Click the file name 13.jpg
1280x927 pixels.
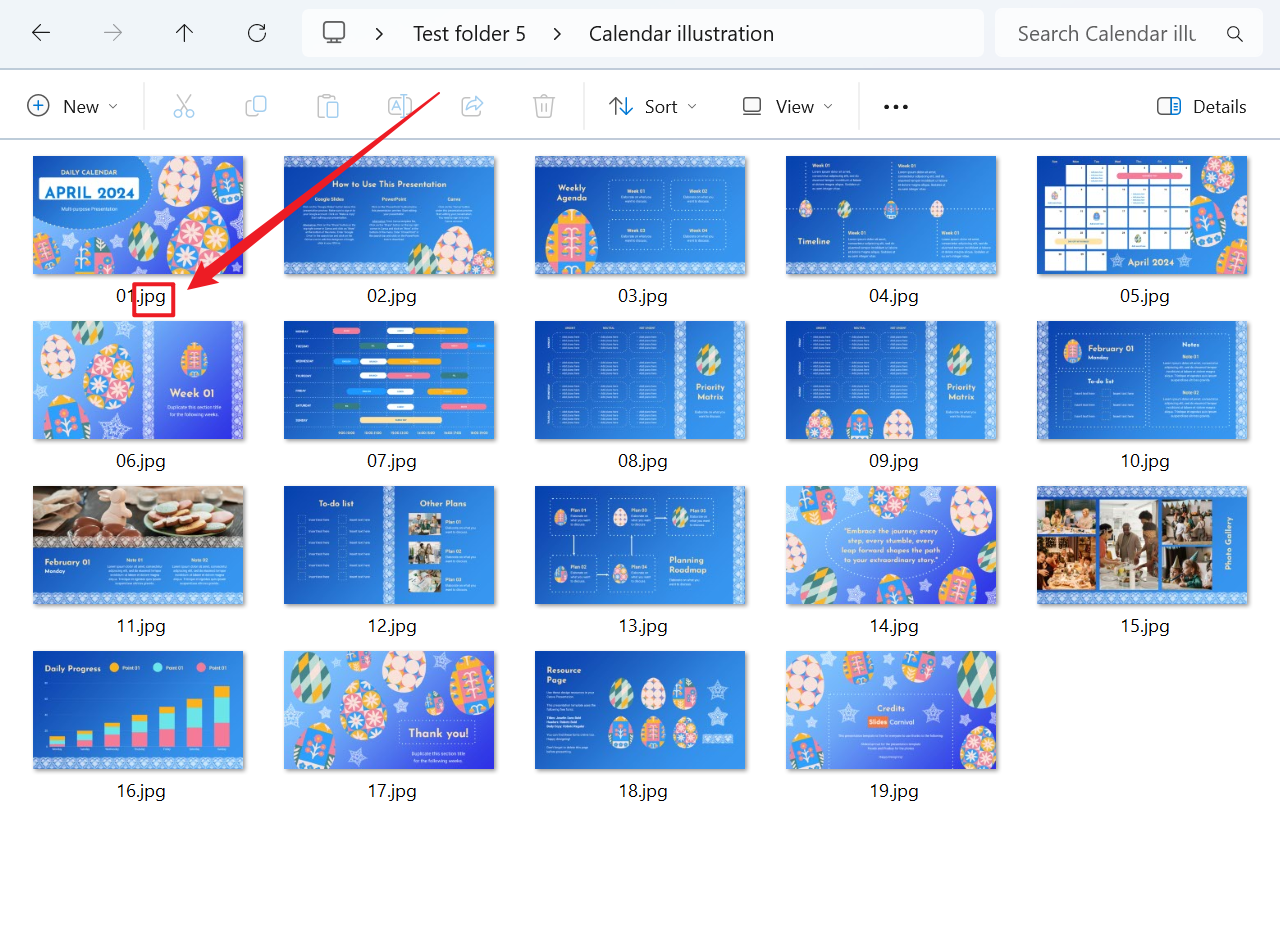pos(642,626)
